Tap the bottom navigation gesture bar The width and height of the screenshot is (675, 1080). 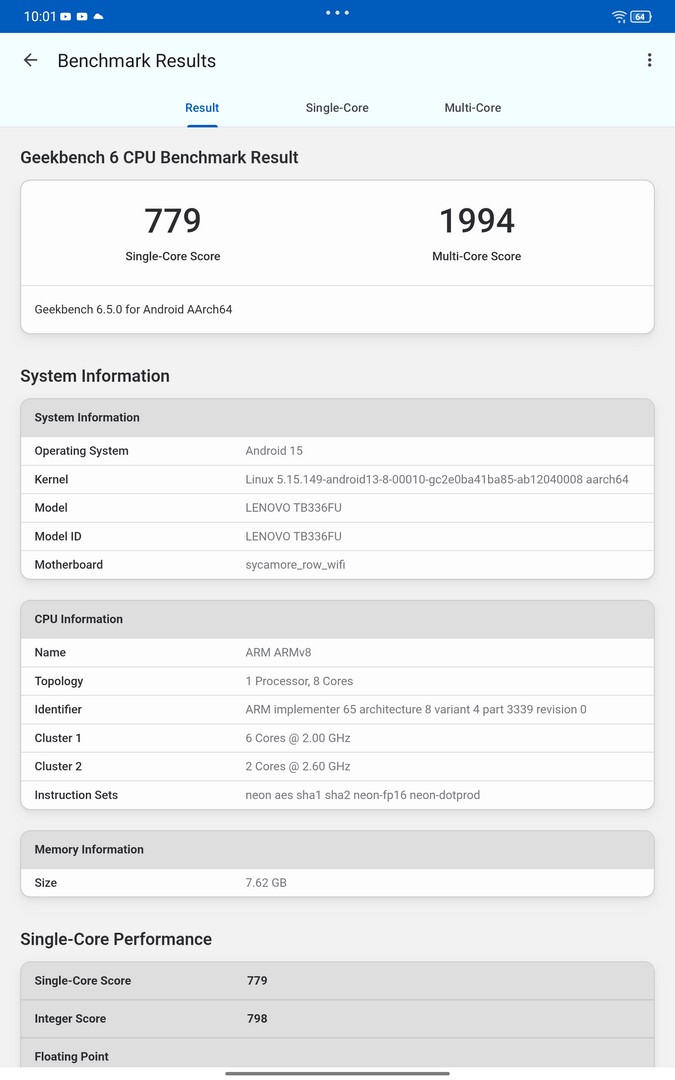click(x=337, y=1073)
